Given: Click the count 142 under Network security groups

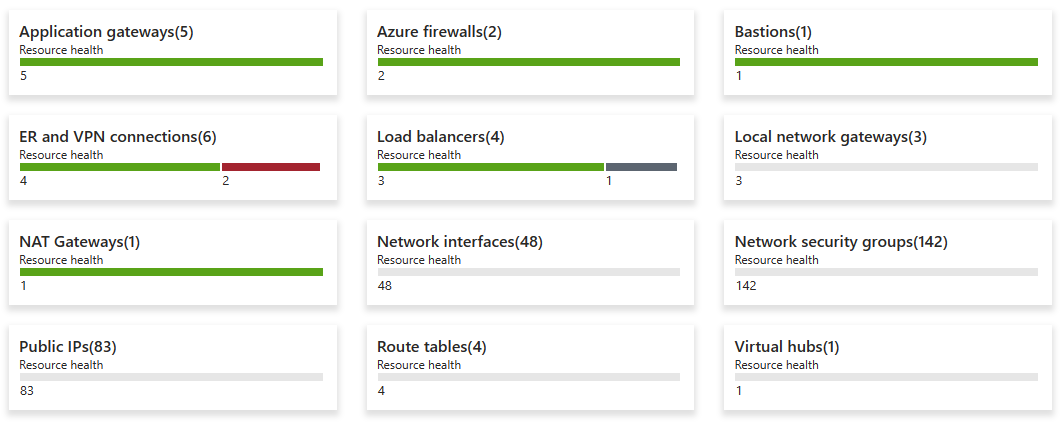Looking at the screenshot, I should point(746,286).
